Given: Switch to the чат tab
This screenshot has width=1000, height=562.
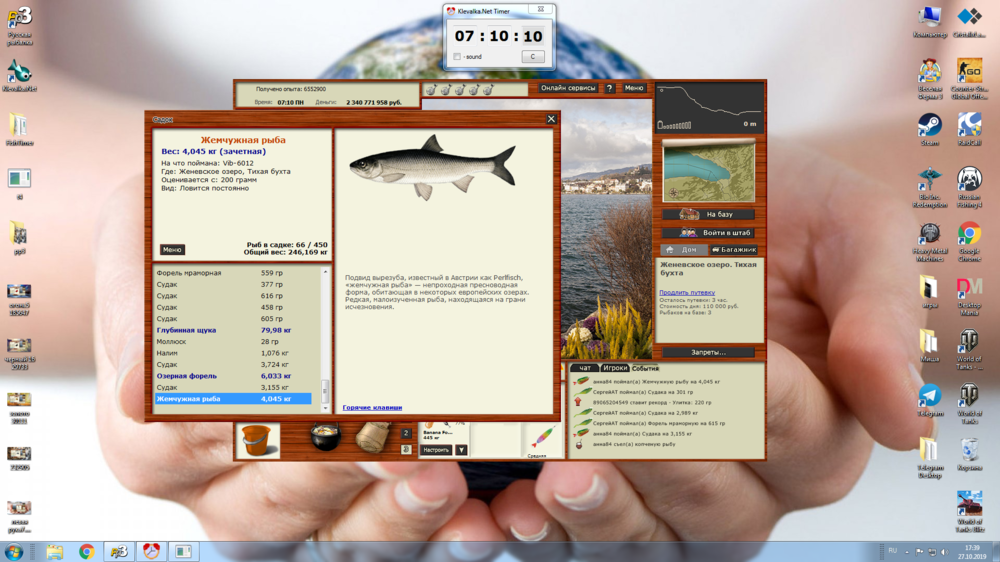Looking at the screenshot, I should coord(585,368).
